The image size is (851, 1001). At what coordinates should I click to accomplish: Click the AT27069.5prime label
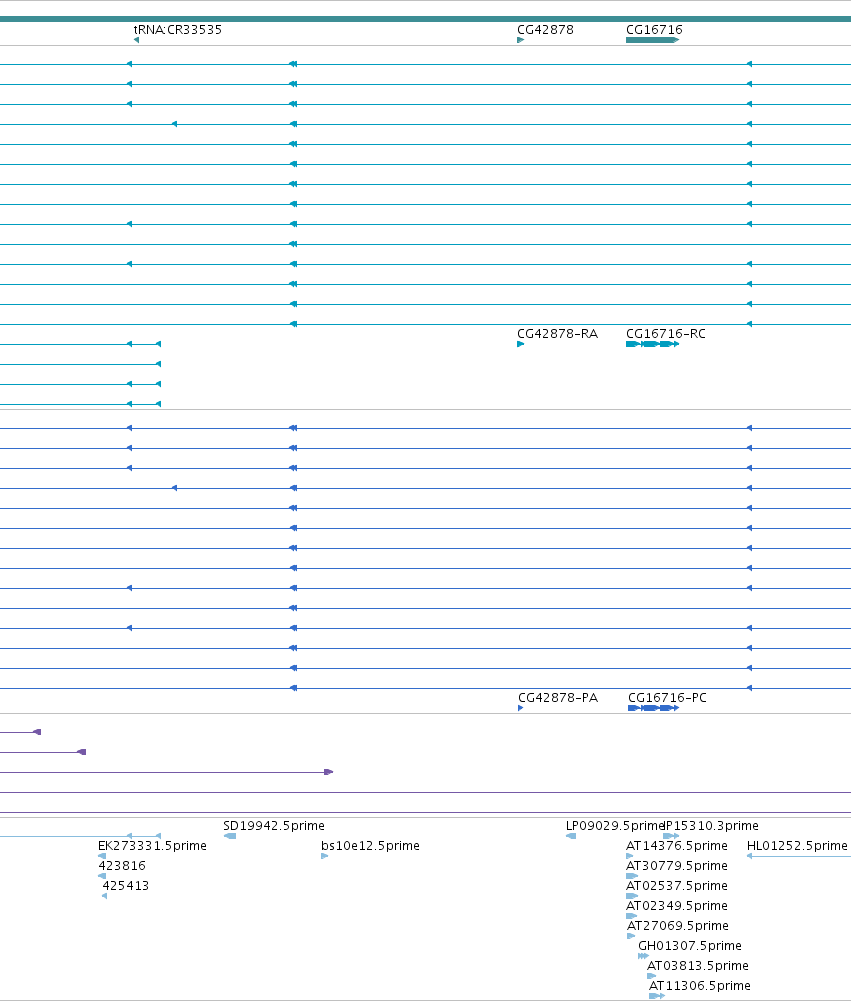(678, 926)
